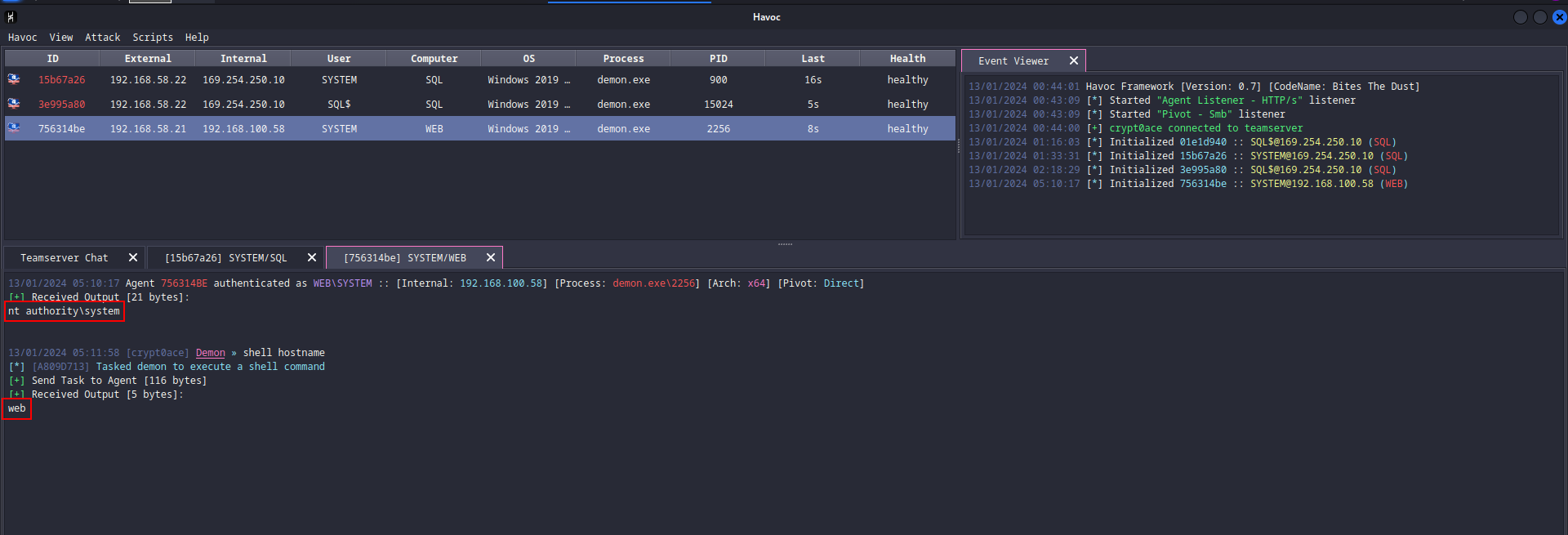Select session ID 756314be

tap(61, 129)
